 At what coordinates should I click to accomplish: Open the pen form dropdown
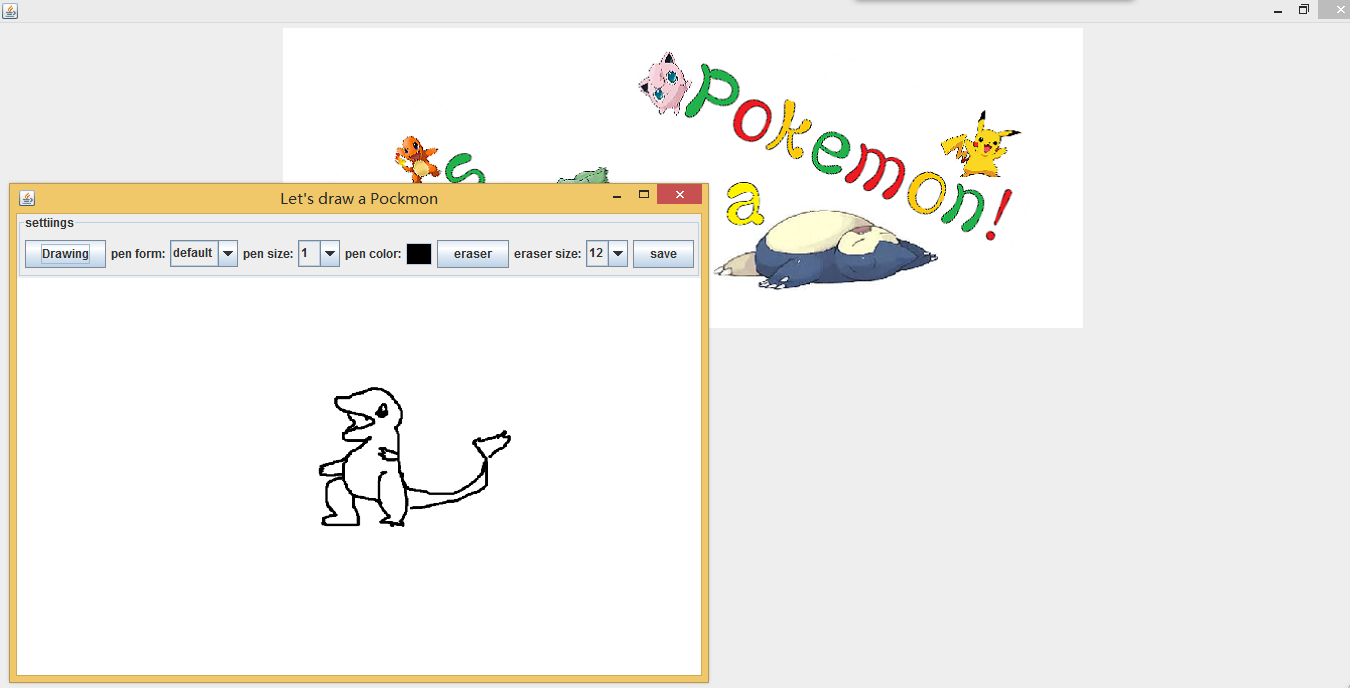point(204,254)
